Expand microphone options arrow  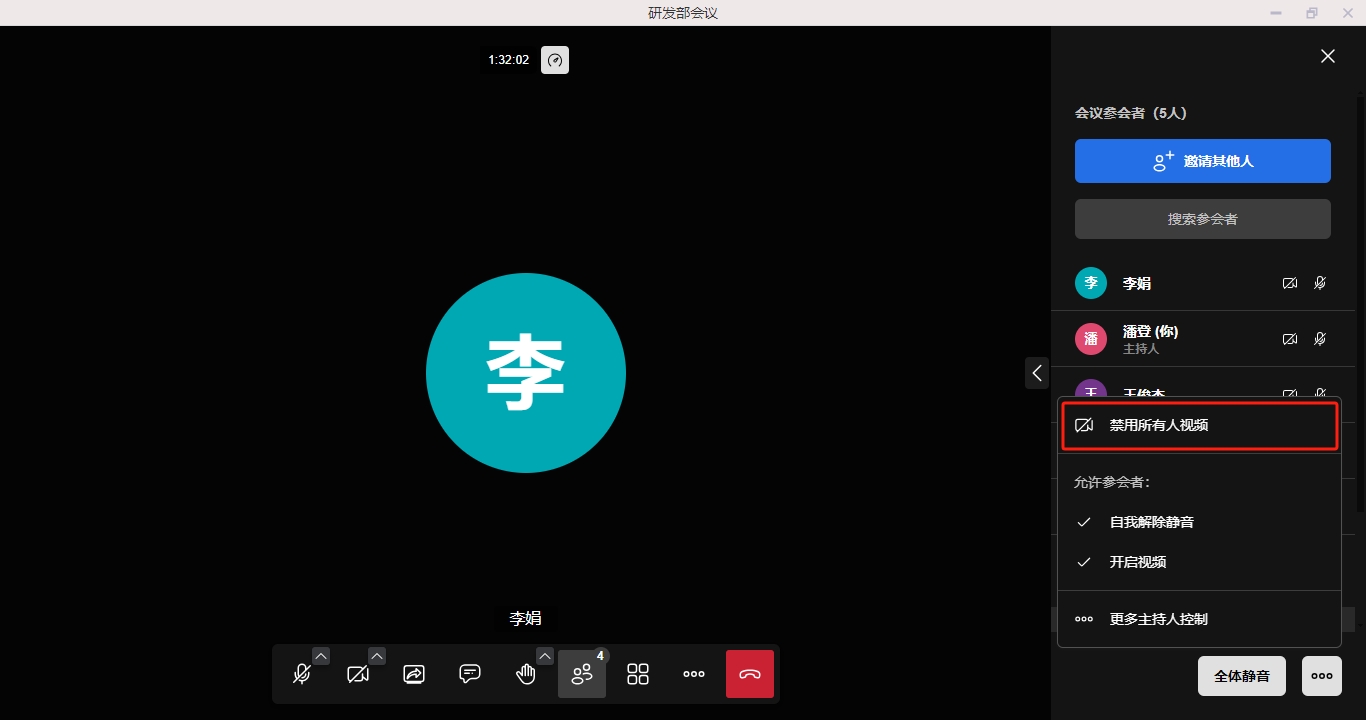(x=321, y=656)
